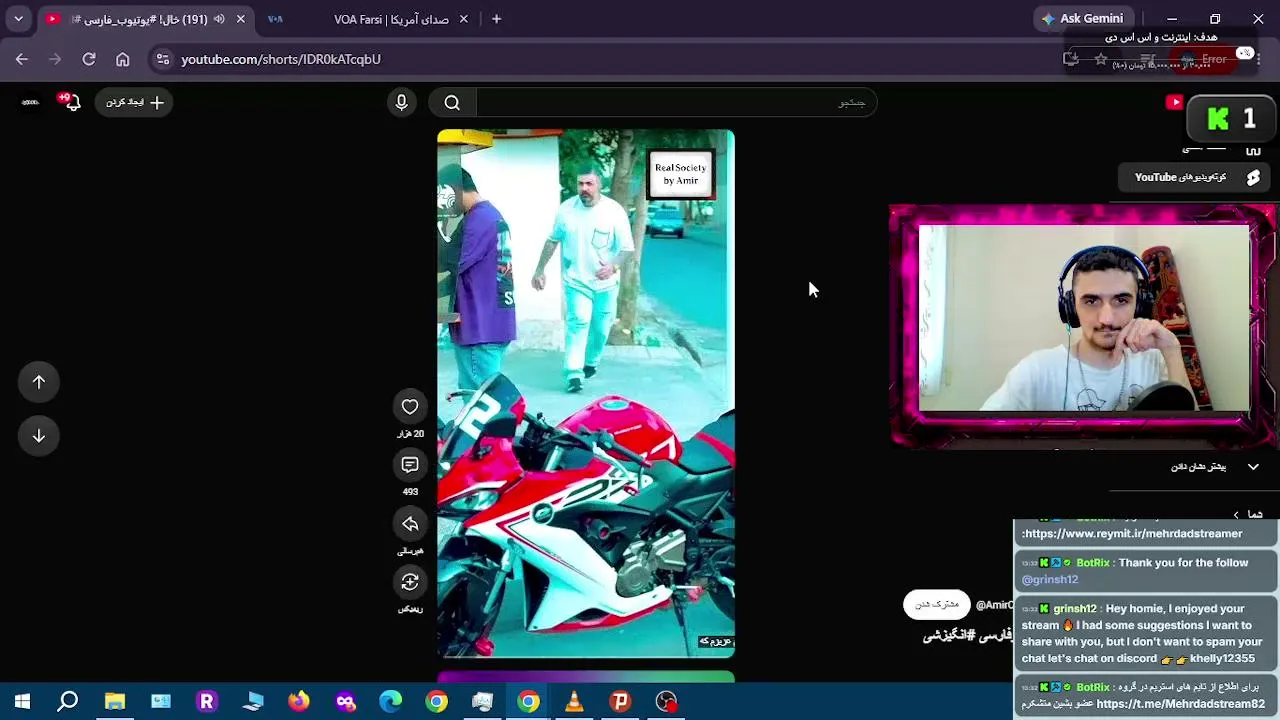
Task: Open the red P app in taskbar
Action: (x=620, y=702)
